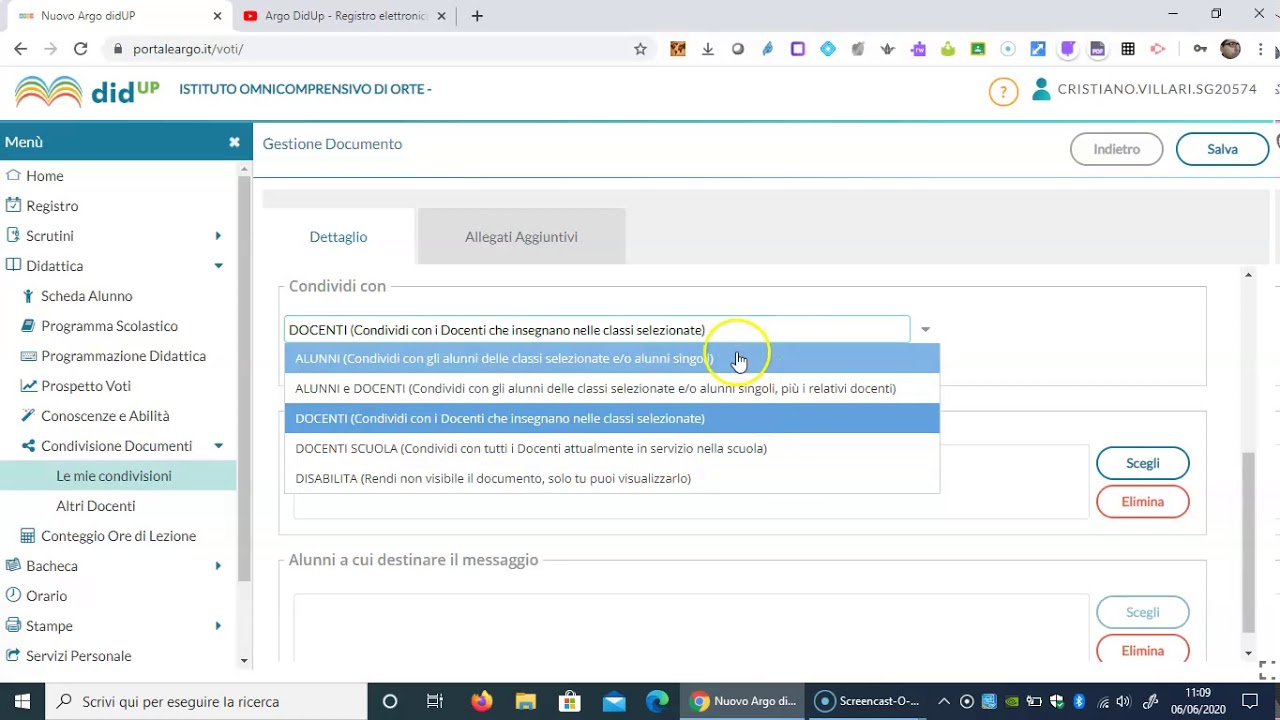Expand the Scrutini submenu arrow
Screen dimensions: 1280x720
point(218,236)
